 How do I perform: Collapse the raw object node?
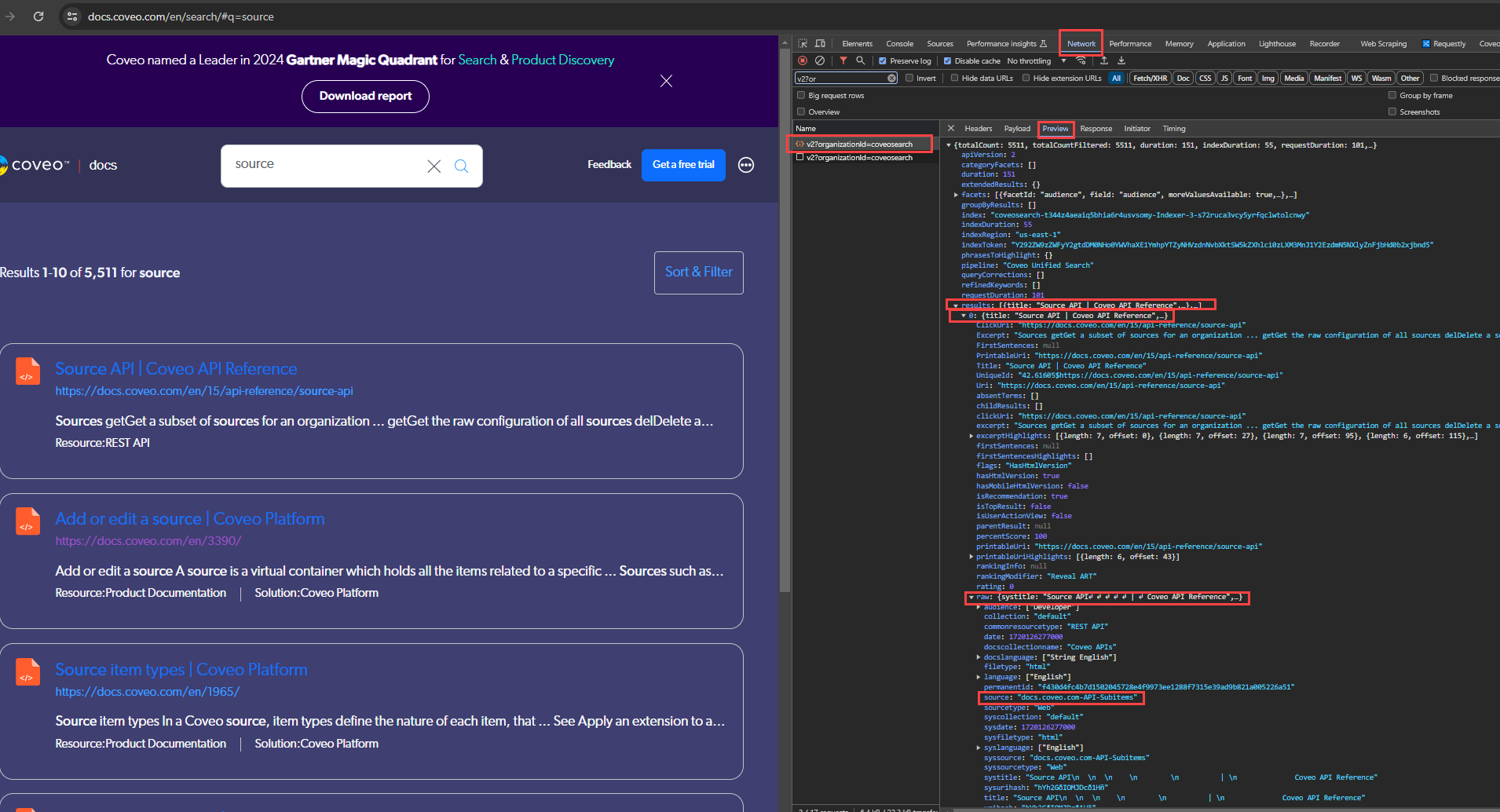pos(971,597)
